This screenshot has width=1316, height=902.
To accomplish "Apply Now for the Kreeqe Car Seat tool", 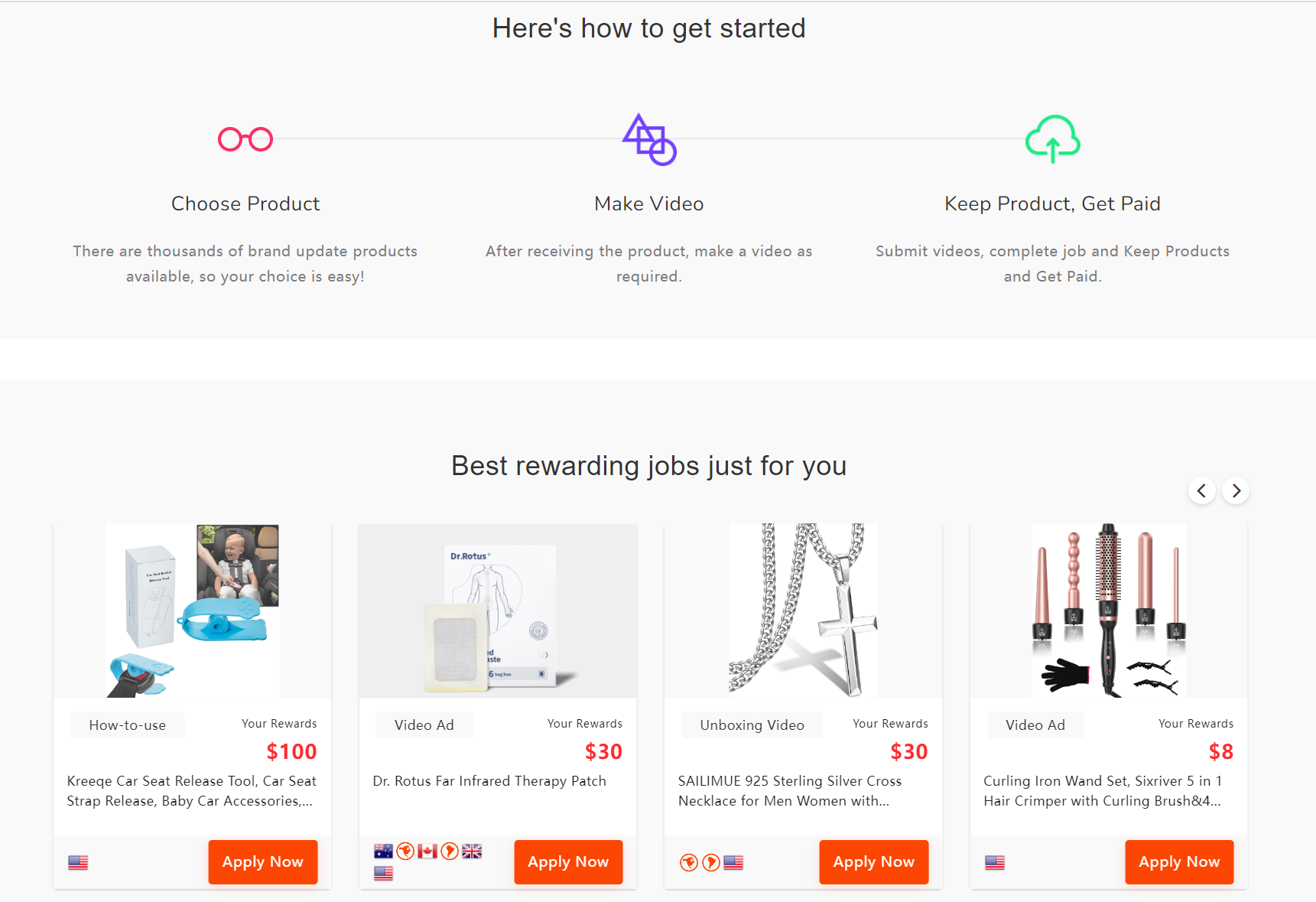I will [x=262, y=862].
